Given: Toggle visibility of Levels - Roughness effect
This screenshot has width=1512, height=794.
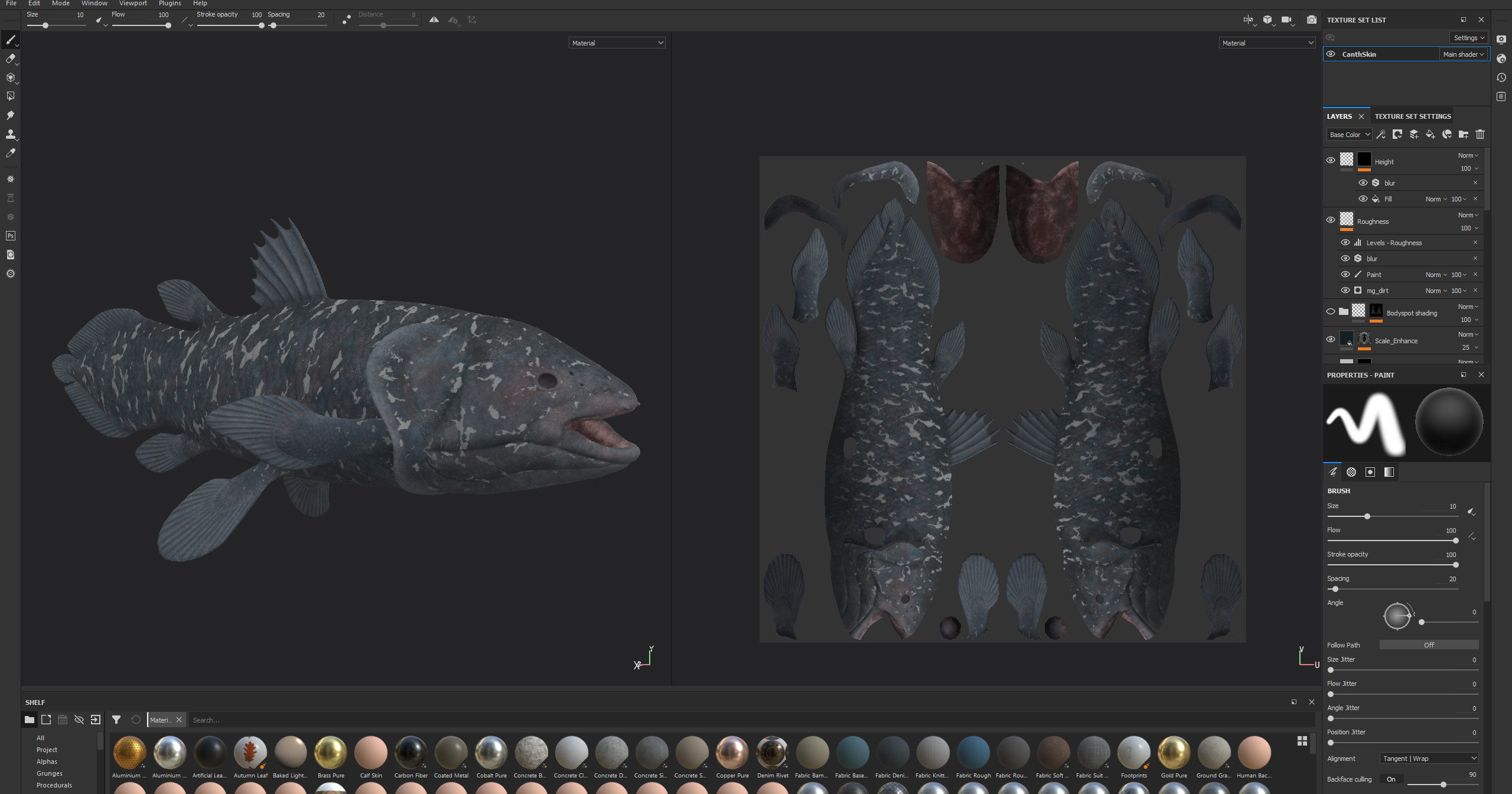Looking at the screenshot, I should click(1345, 243).
